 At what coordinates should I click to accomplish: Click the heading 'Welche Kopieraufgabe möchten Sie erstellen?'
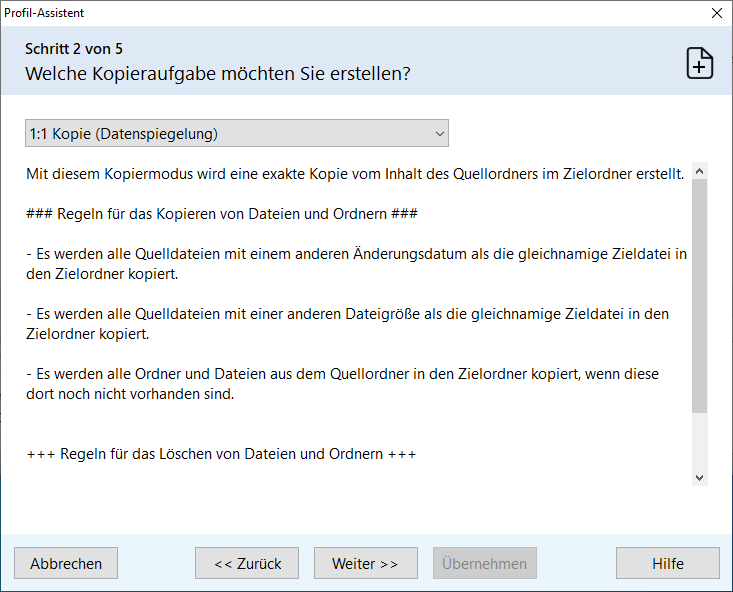[x=218, y=74]
